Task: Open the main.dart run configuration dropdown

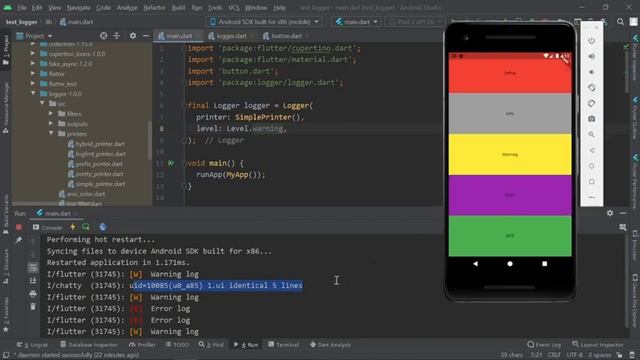Action: coord(357,22)
